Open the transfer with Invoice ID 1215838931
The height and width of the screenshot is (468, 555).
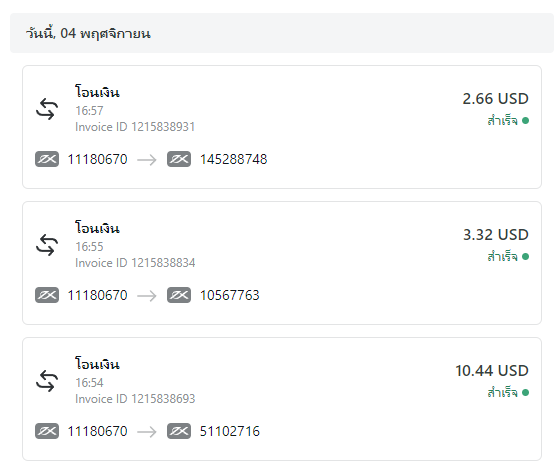pos(282,127)
